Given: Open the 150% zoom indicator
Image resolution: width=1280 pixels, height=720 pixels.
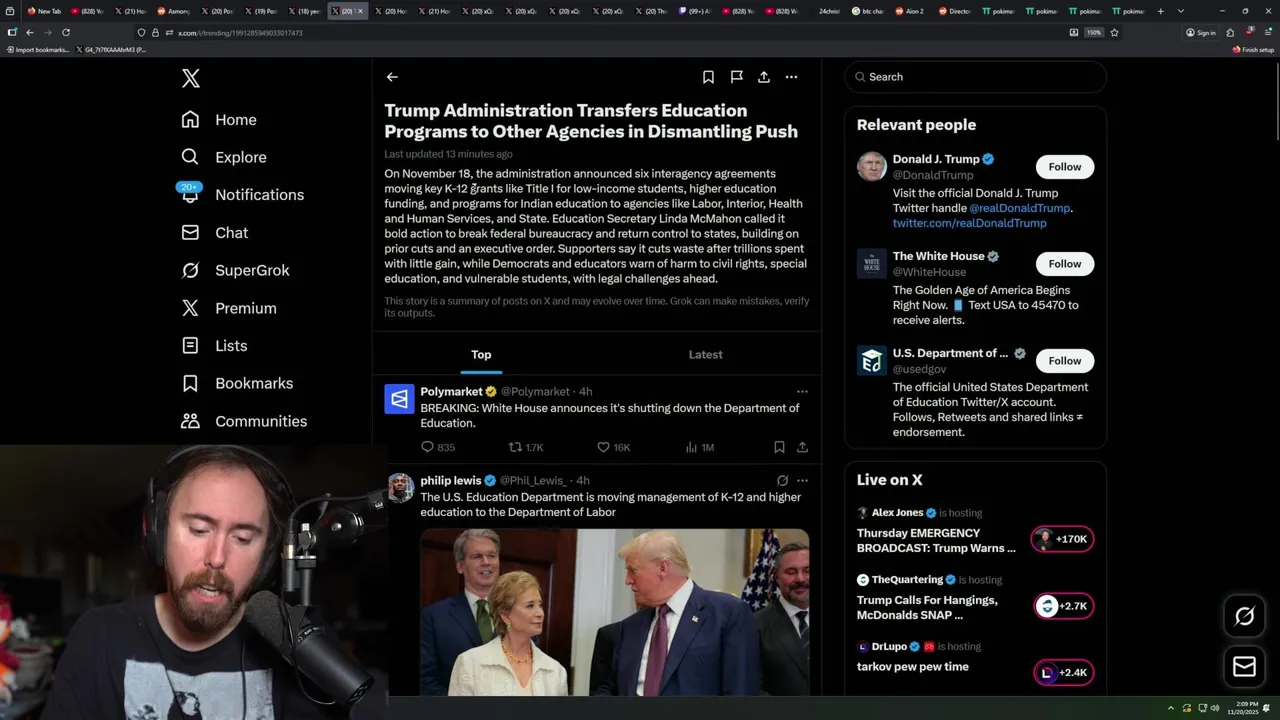Looking at the screenshot, I should point(1094,33).
